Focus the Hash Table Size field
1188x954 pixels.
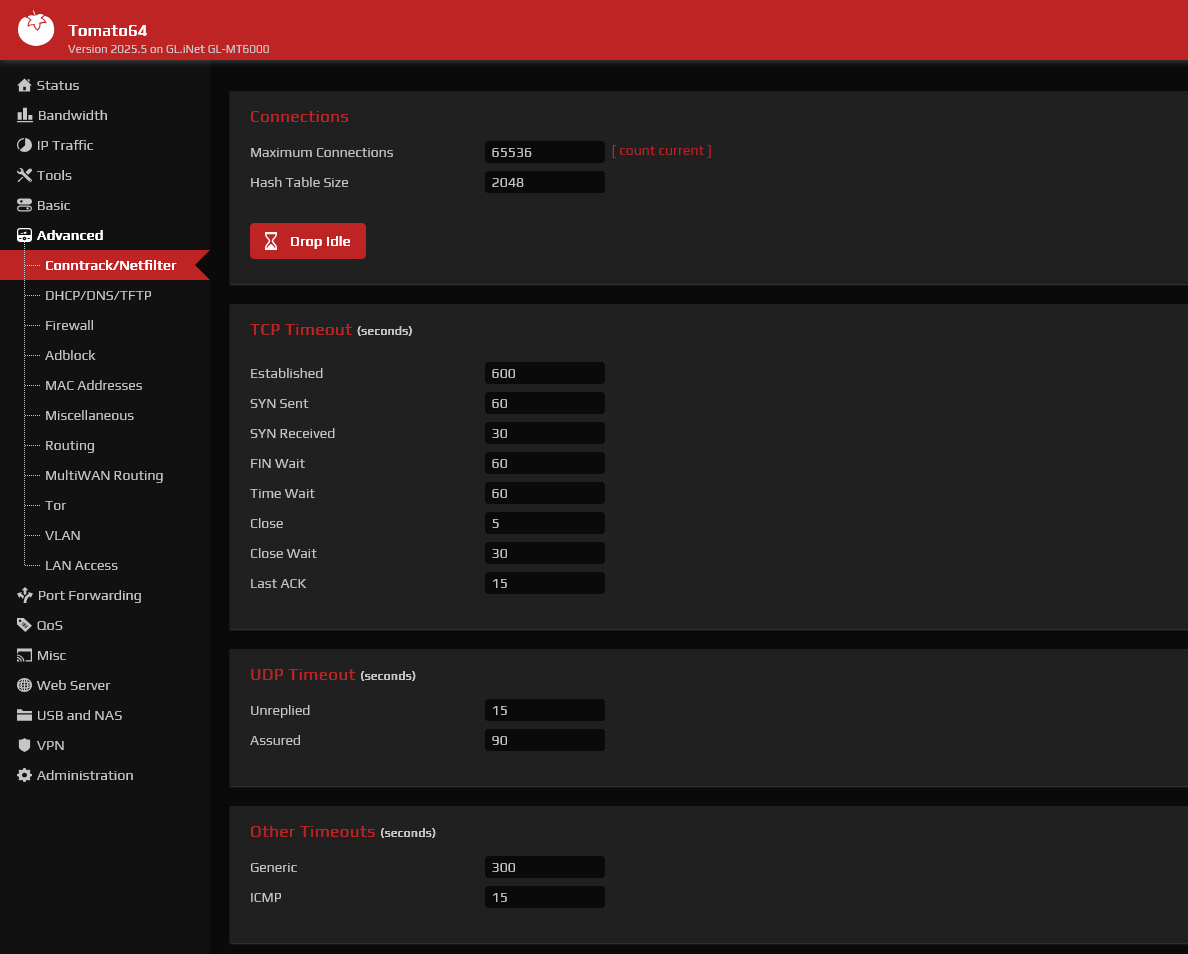(x=545, y=182)
